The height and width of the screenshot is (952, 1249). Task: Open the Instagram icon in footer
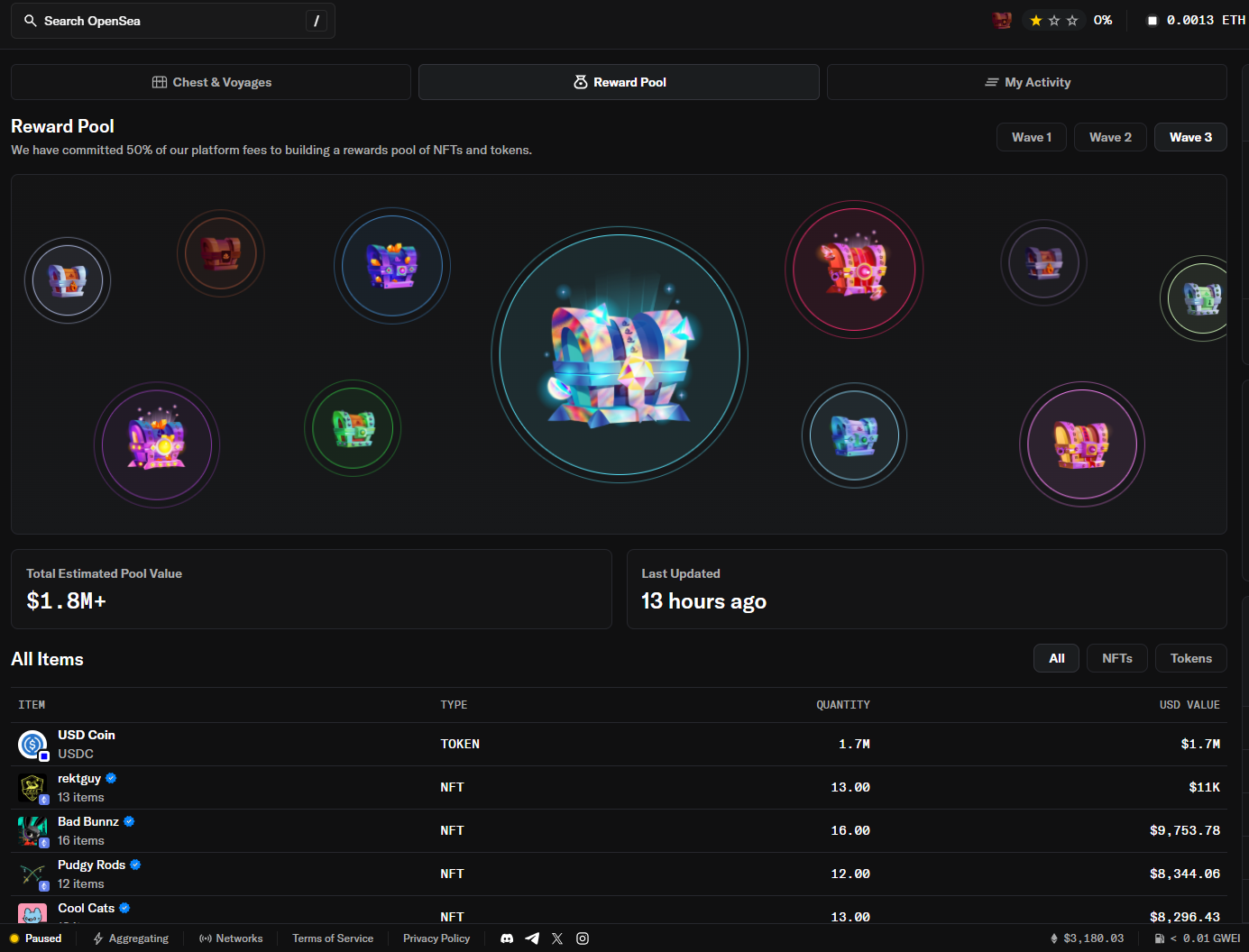pyautogui.click(x=583, y=938)
